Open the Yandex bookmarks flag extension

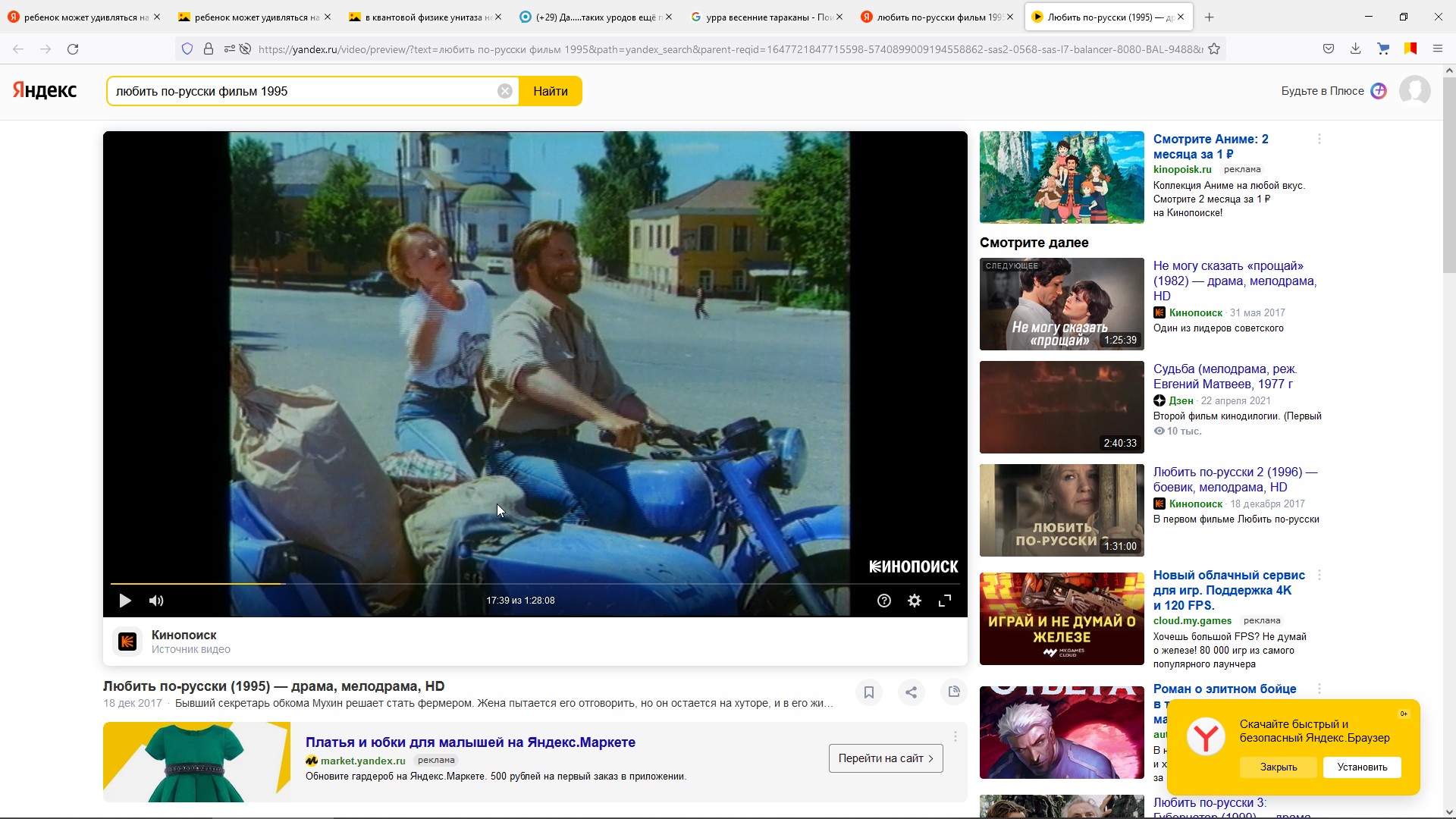[1410, 49]
